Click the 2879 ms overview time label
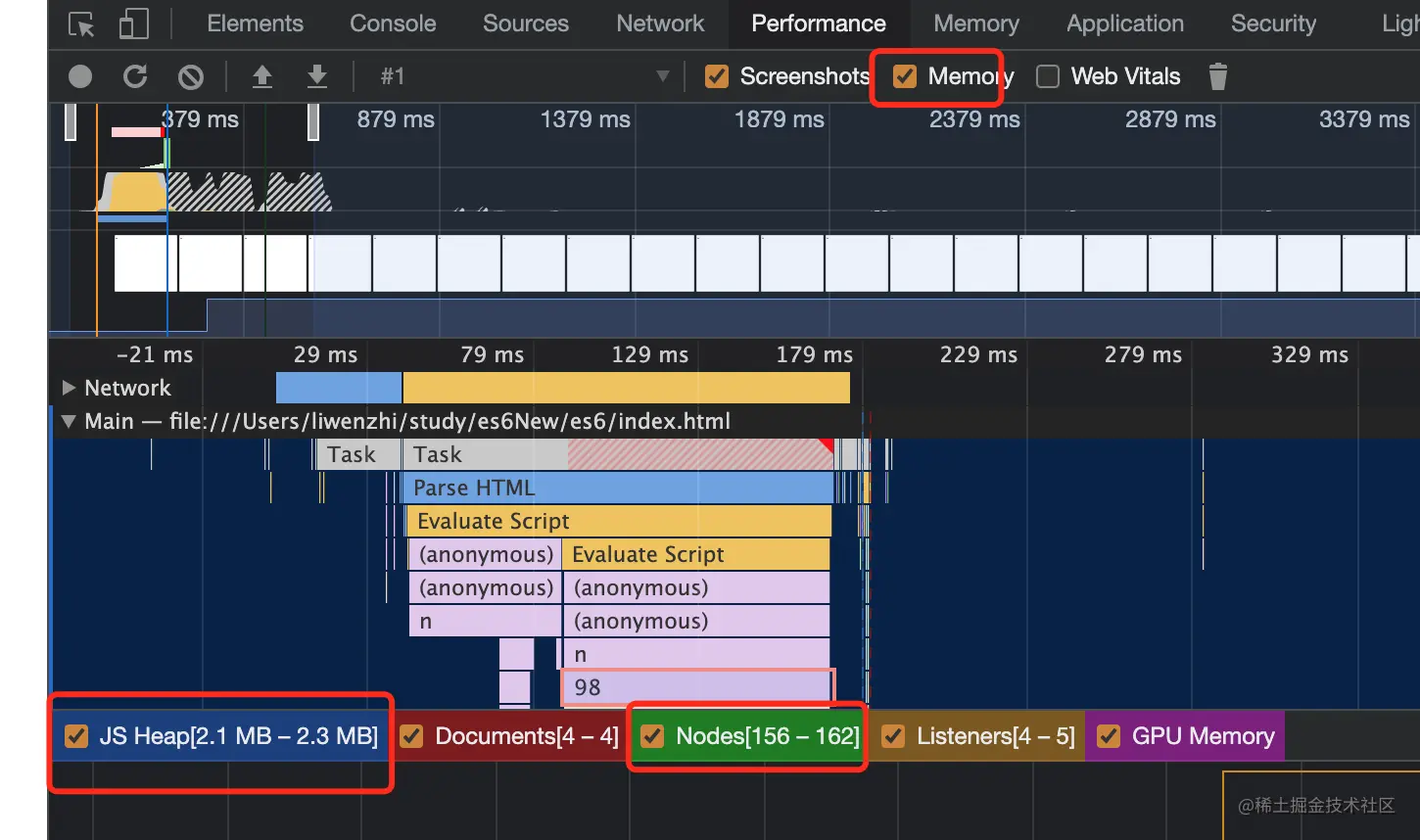 pos(1170,119)
